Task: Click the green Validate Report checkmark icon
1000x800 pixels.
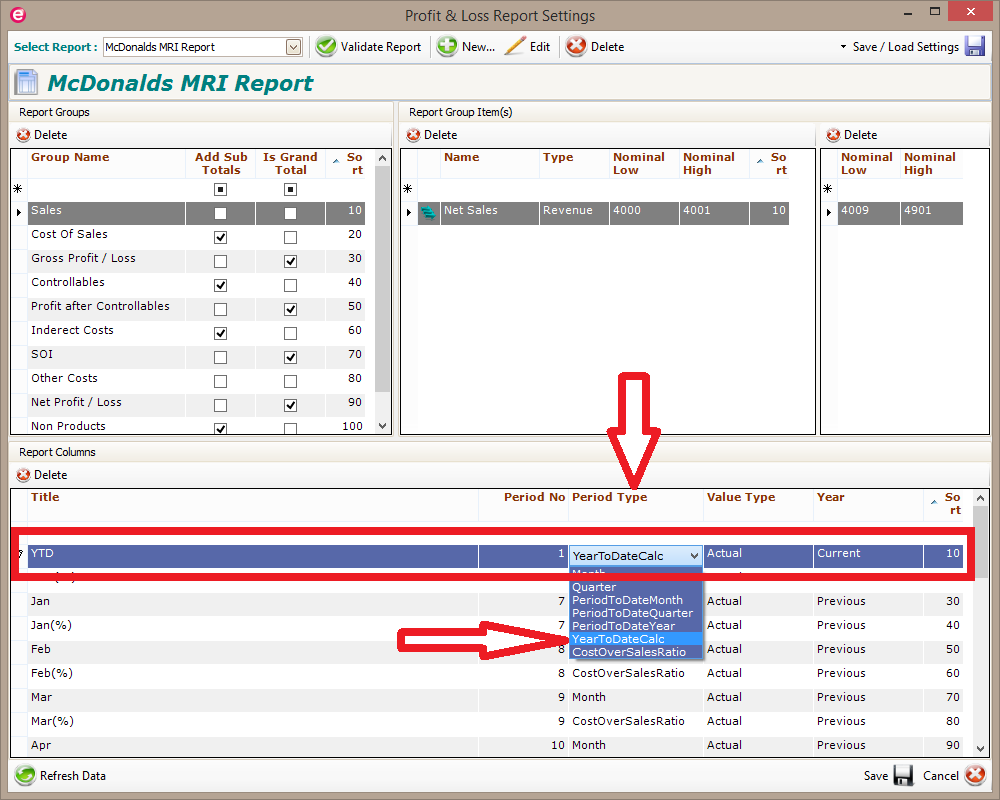Action: point(326,47)
